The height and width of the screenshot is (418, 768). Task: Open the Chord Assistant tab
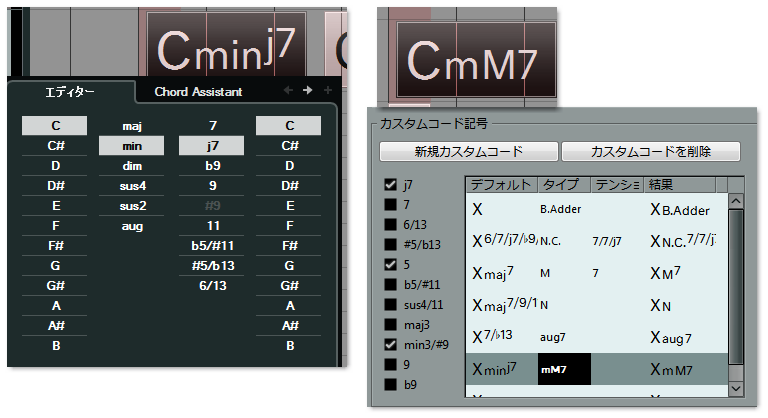pos(198,92)
